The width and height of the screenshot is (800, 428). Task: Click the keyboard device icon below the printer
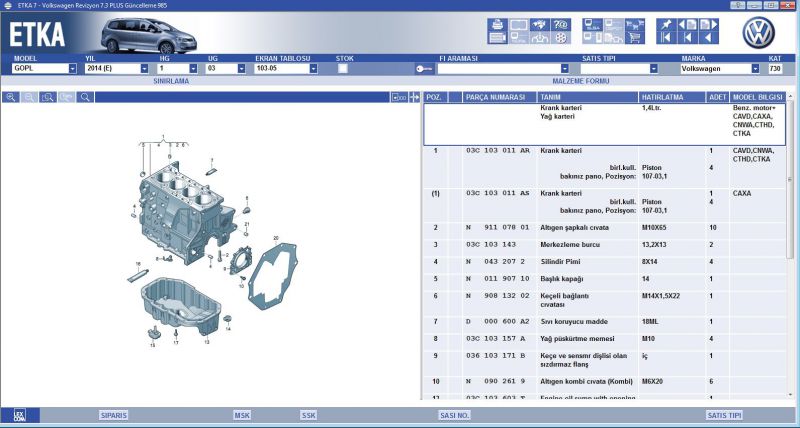[x=497, y=37]
